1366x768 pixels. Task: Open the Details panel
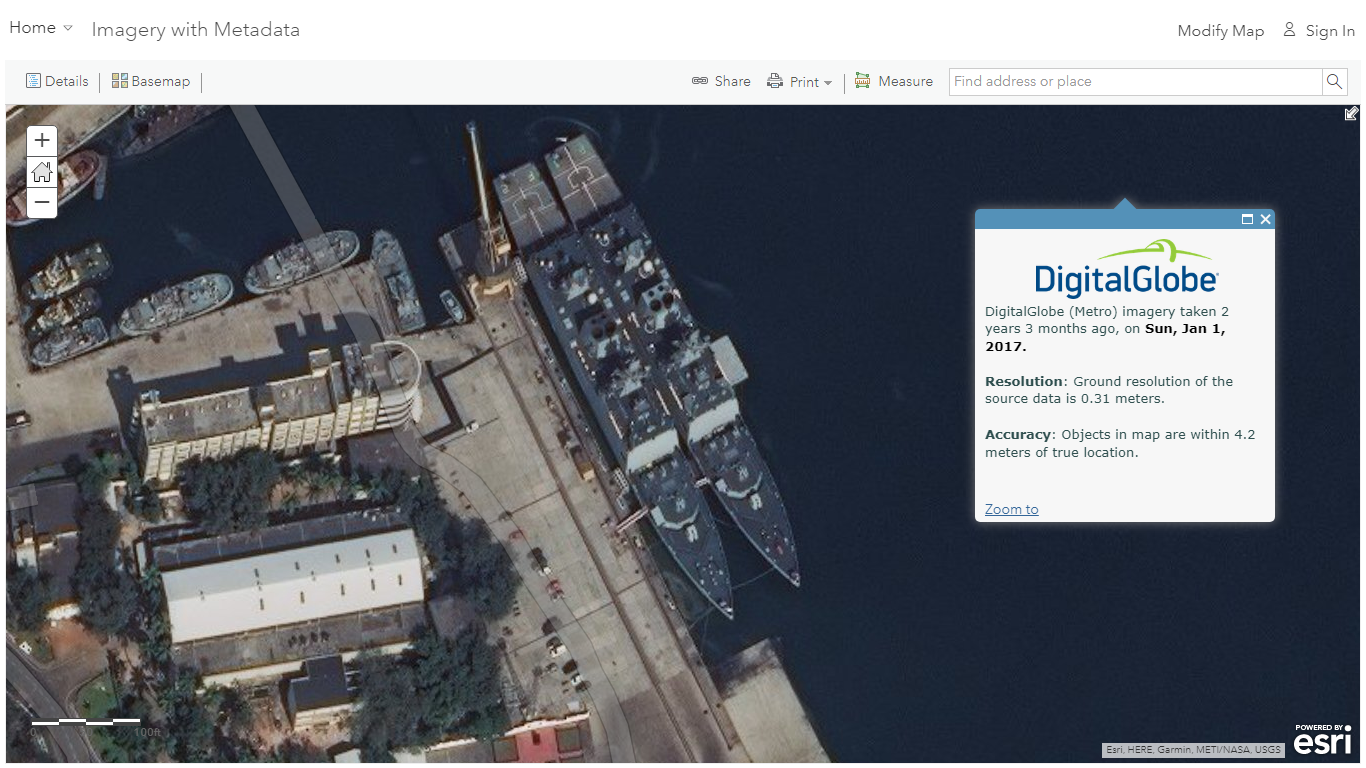(57, 81)
